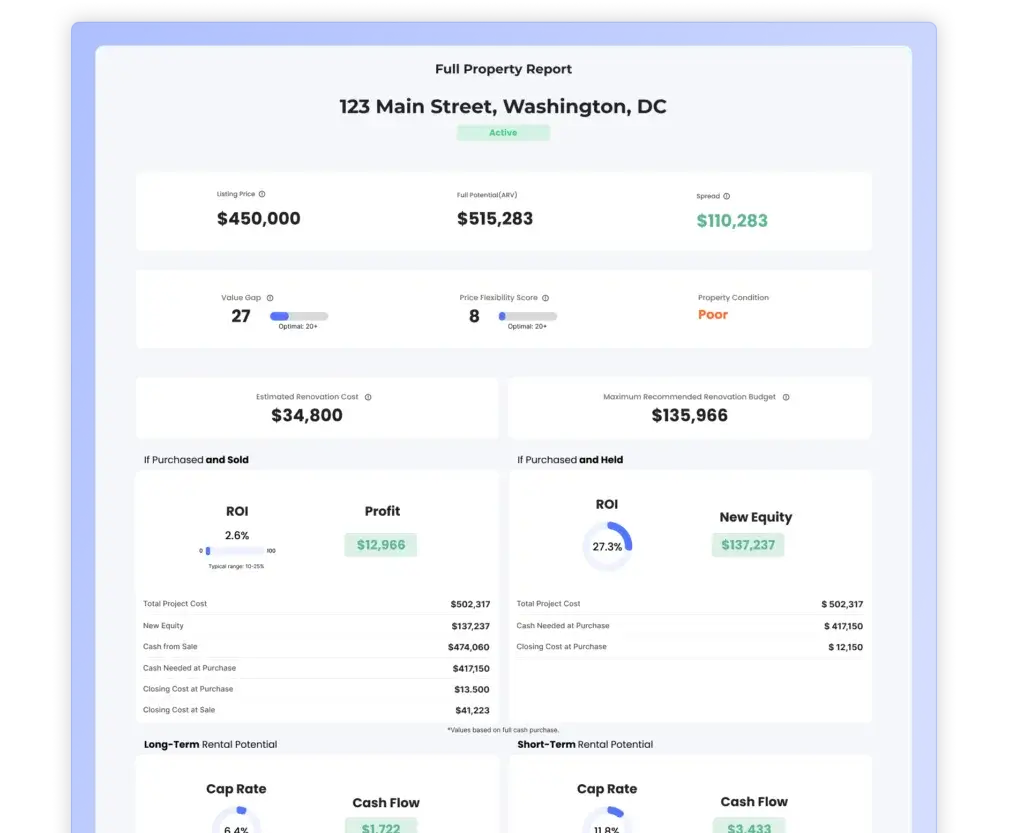Viewport: 1024px width, 833px height.
Task: Click the Estimated Renovation Cost info icon
Action: [x=366, y=396]
